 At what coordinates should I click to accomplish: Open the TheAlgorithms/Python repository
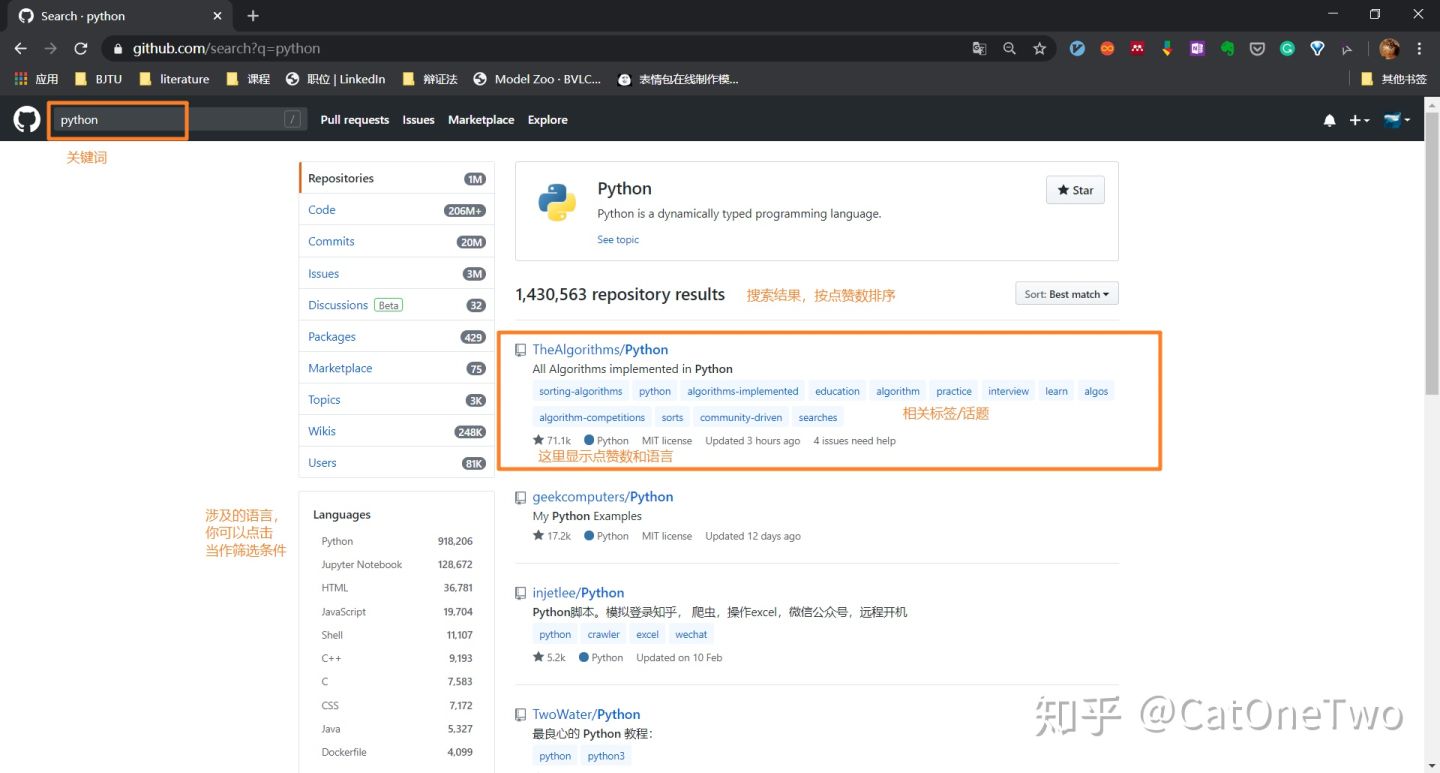pyautogui.click(x=600, y=350)
